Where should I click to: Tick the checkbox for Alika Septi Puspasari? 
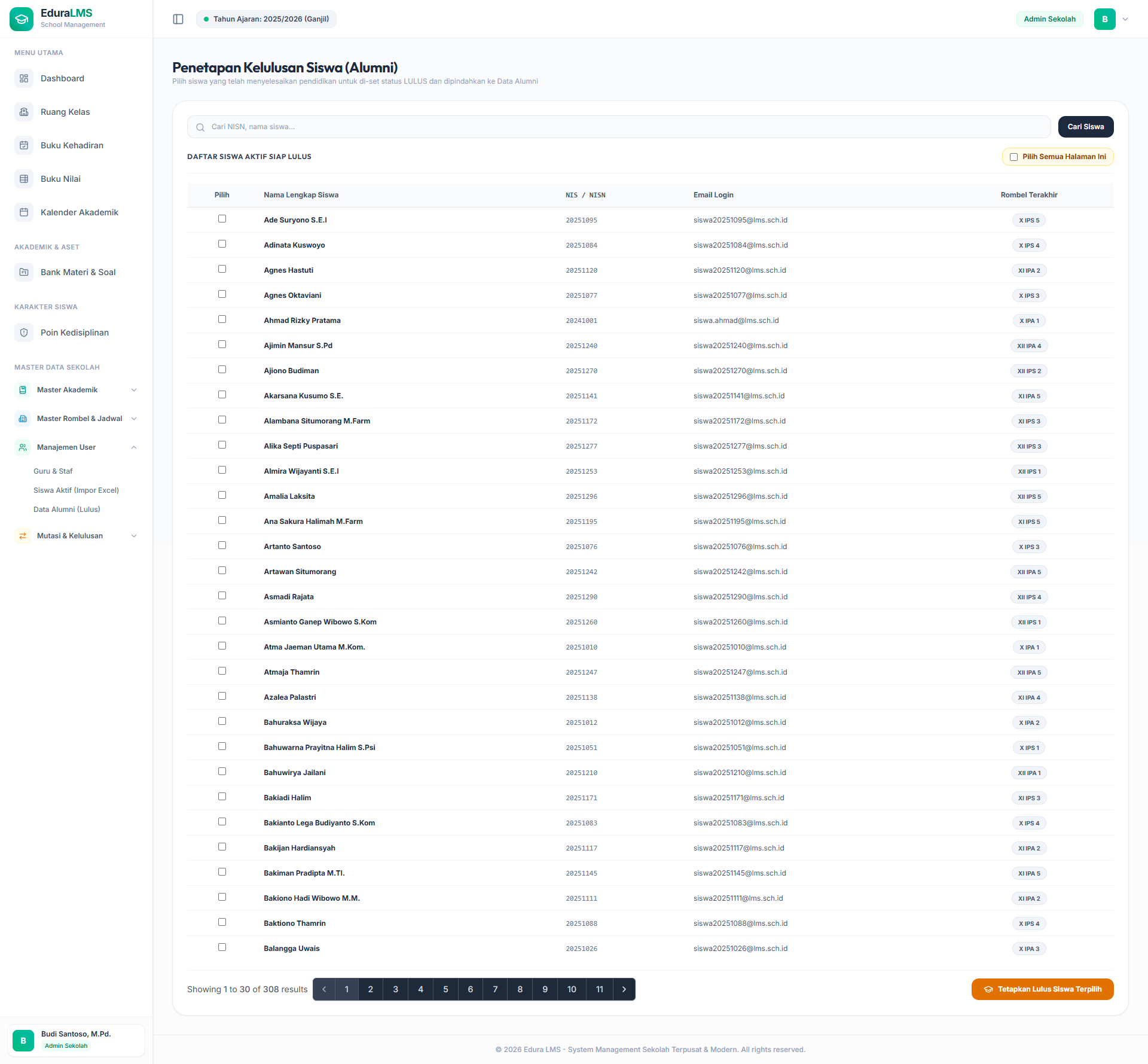(x=222, y=445)
